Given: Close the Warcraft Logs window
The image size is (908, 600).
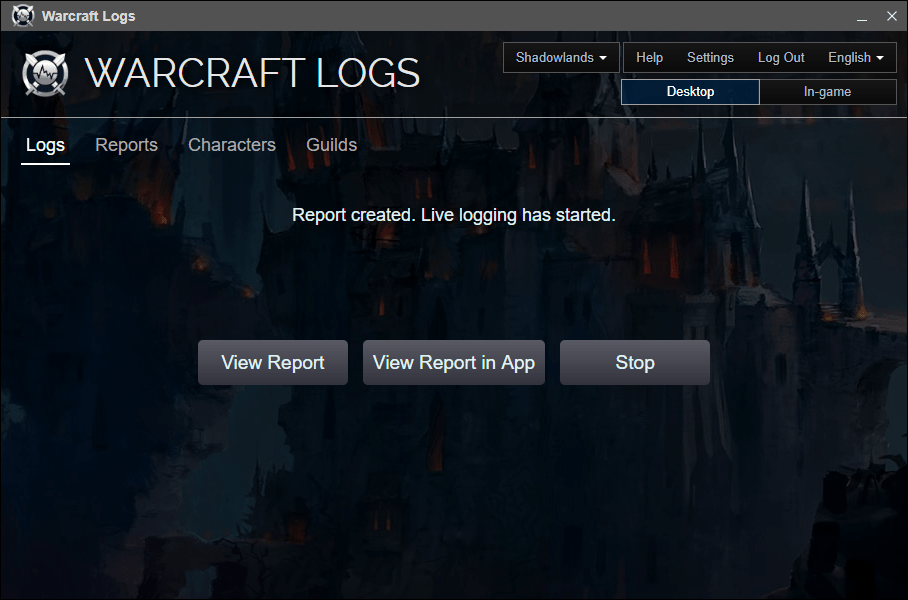Looking at the screenshot, I should [892, 16].
